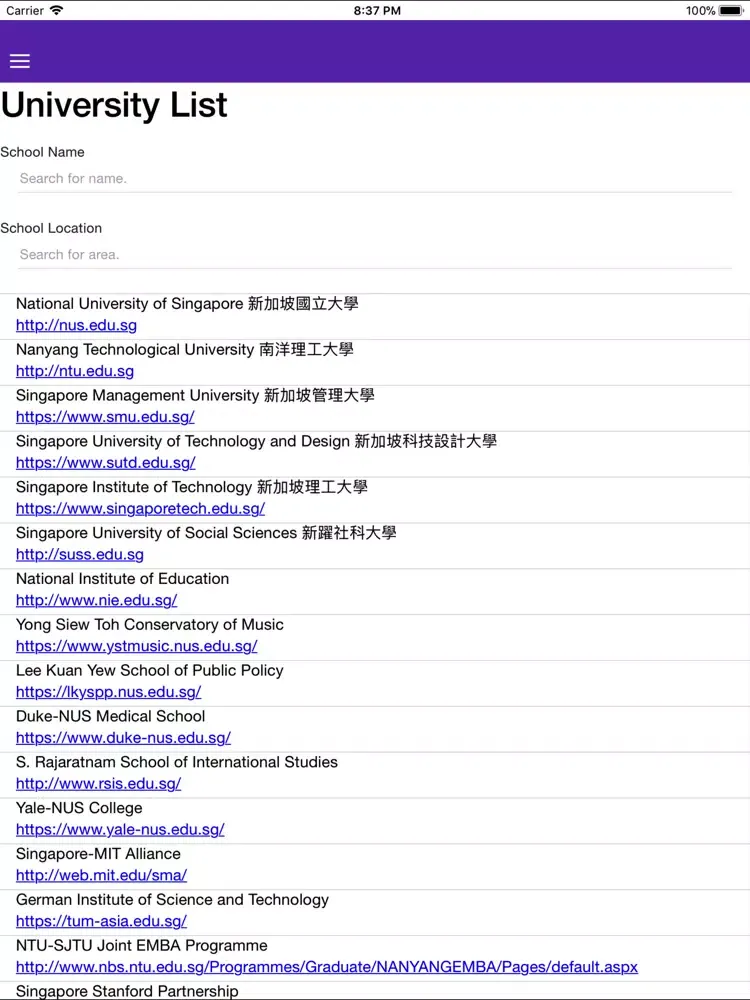
Task: Tap the School Name label
Action: [42, 152]
